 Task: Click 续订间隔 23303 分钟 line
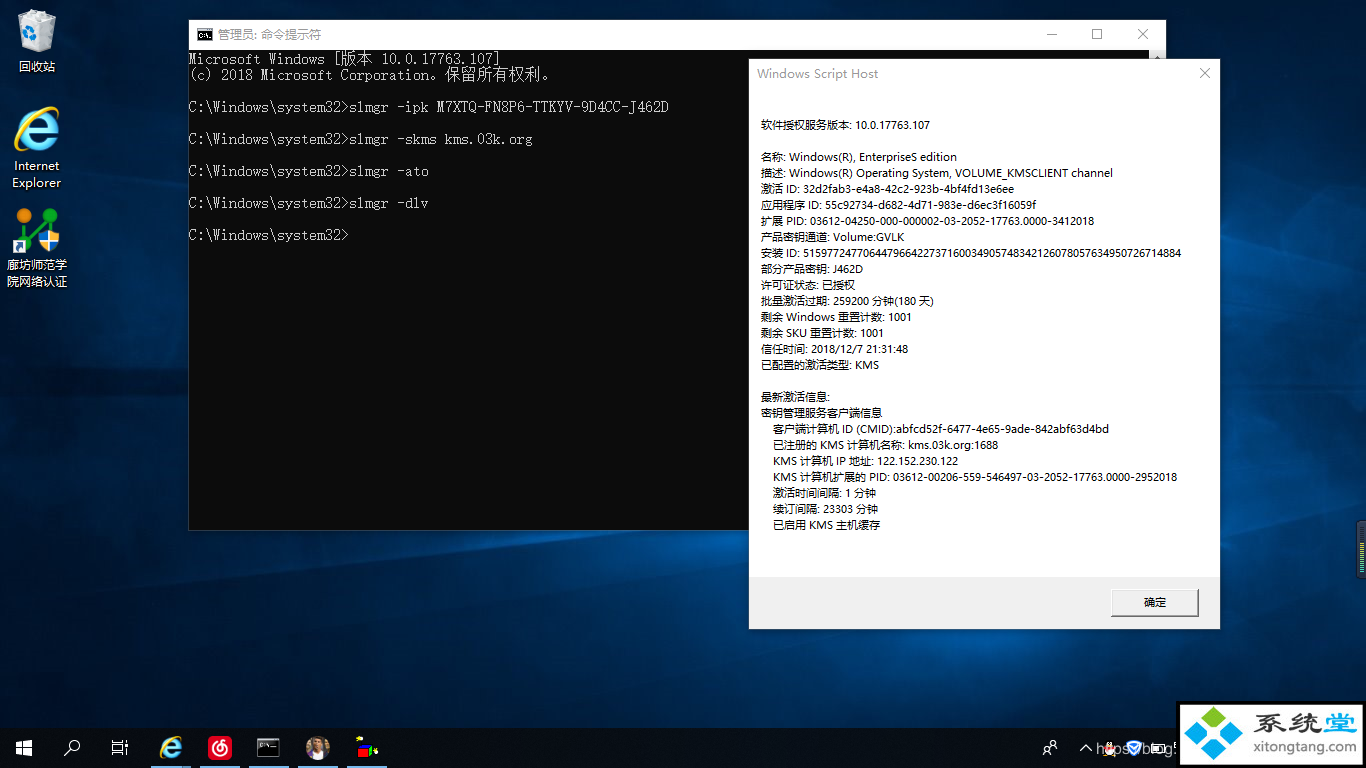click(x=825, y=509)
